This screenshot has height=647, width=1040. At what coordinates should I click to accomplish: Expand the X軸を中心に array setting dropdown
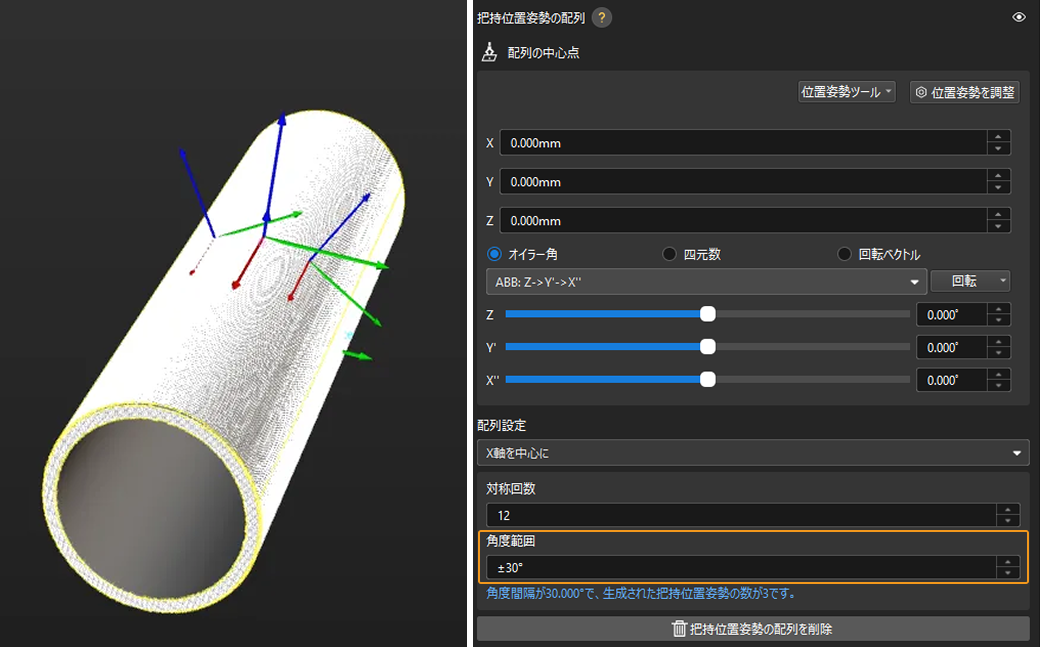point(752,453)
